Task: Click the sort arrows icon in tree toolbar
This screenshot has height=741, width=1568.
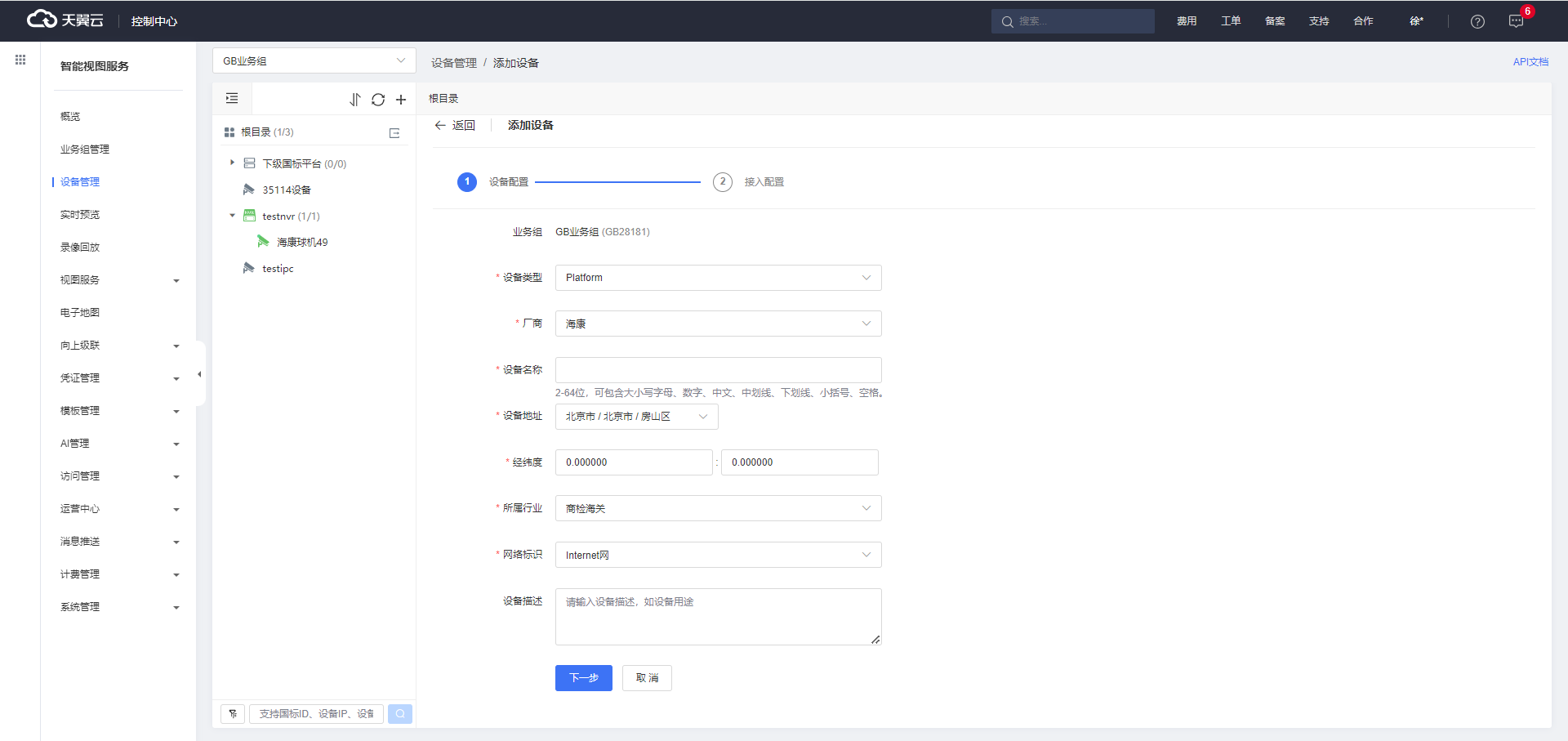Action: [x=354, y=100]
